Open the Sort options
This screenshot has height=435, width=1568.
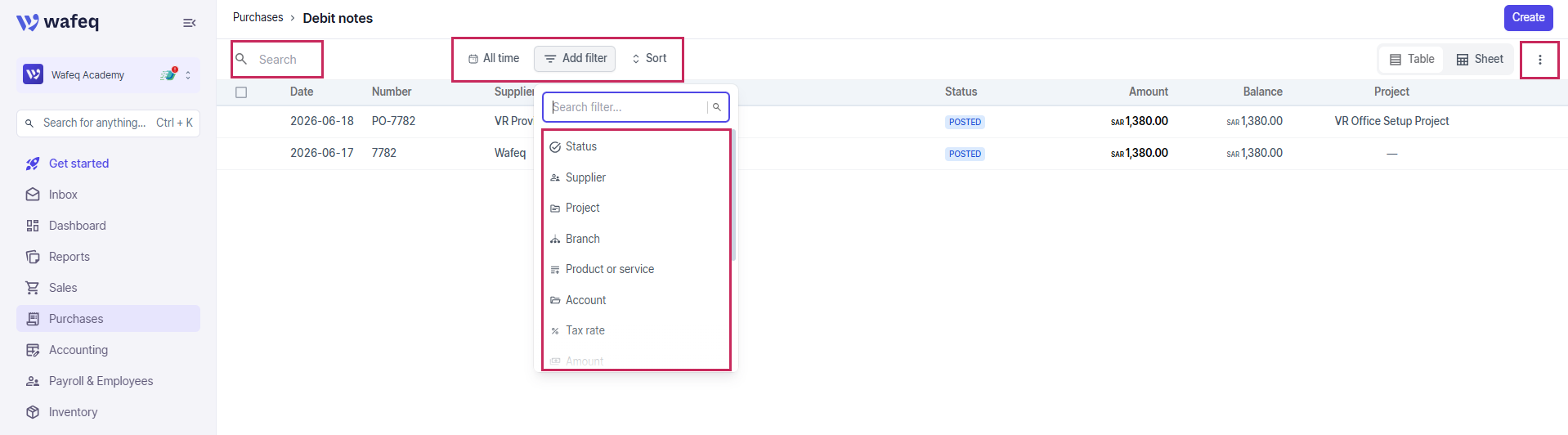(649, 59)
